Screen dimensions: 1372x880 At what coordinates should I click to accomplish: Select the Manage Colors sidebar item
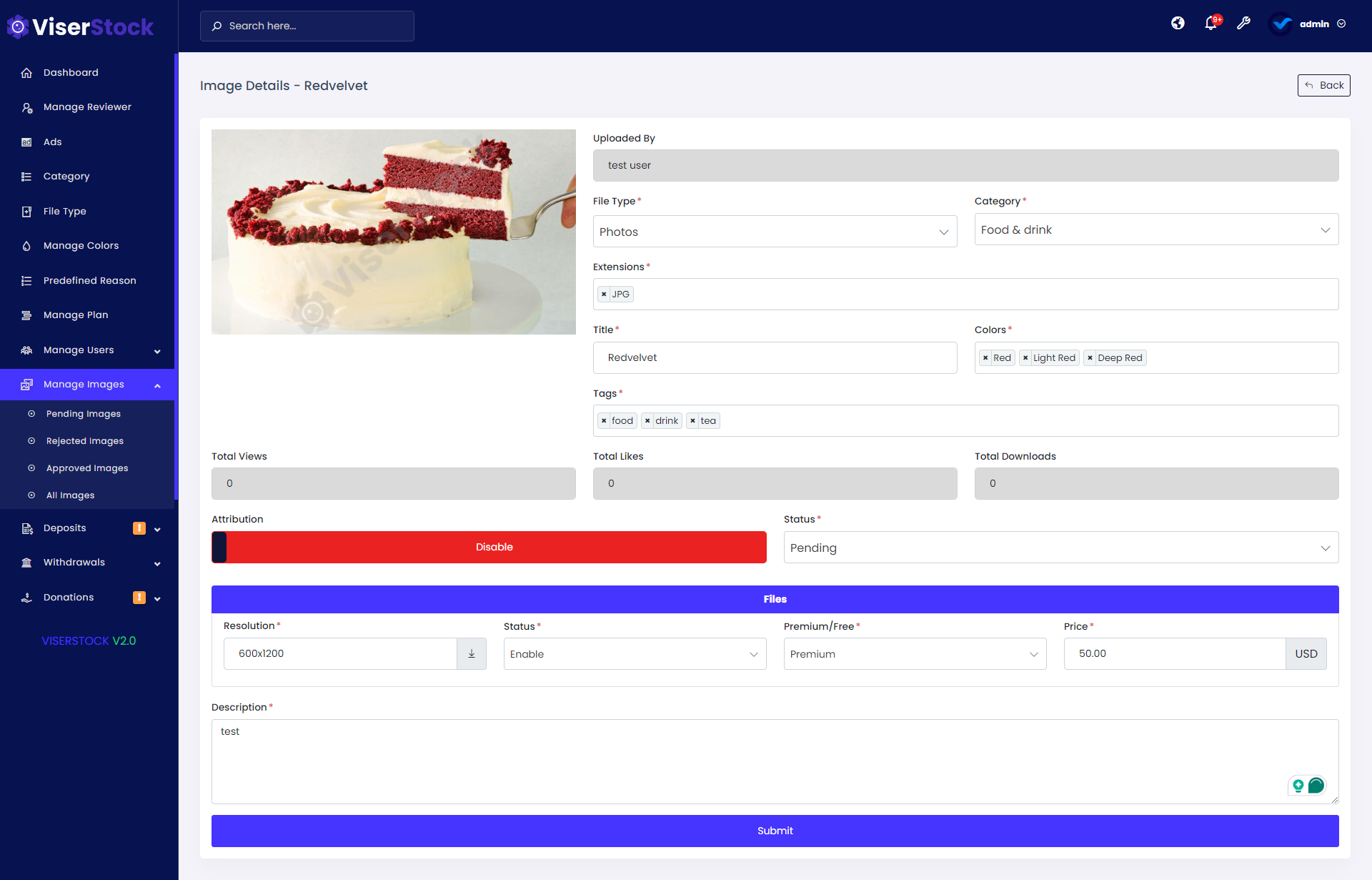(80, 245)
